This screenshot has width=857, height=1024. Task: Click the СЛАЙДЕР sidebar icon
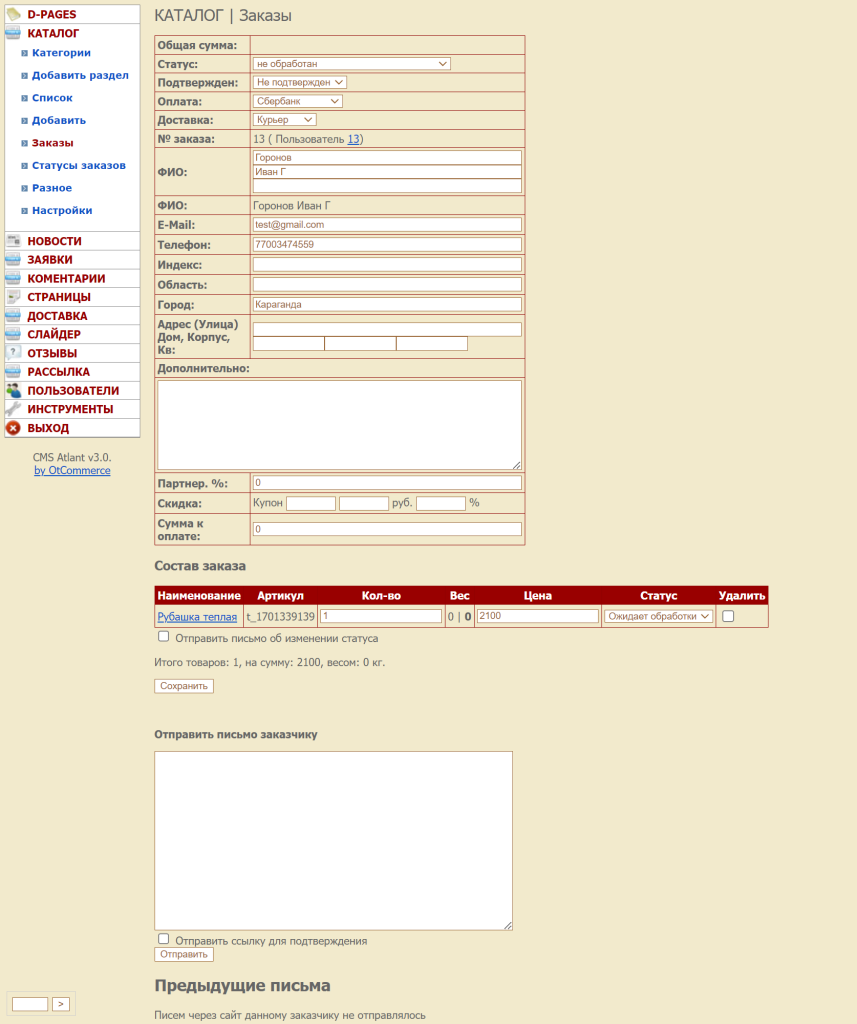point(13,334)
